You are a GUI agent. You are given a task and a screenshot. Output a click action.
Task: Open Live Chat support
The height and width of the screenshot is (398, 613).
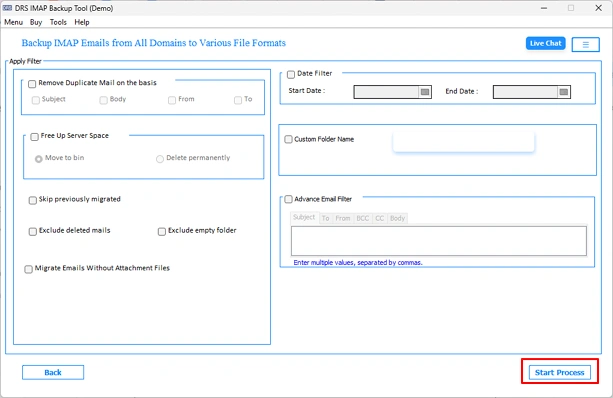pos(545,43)
